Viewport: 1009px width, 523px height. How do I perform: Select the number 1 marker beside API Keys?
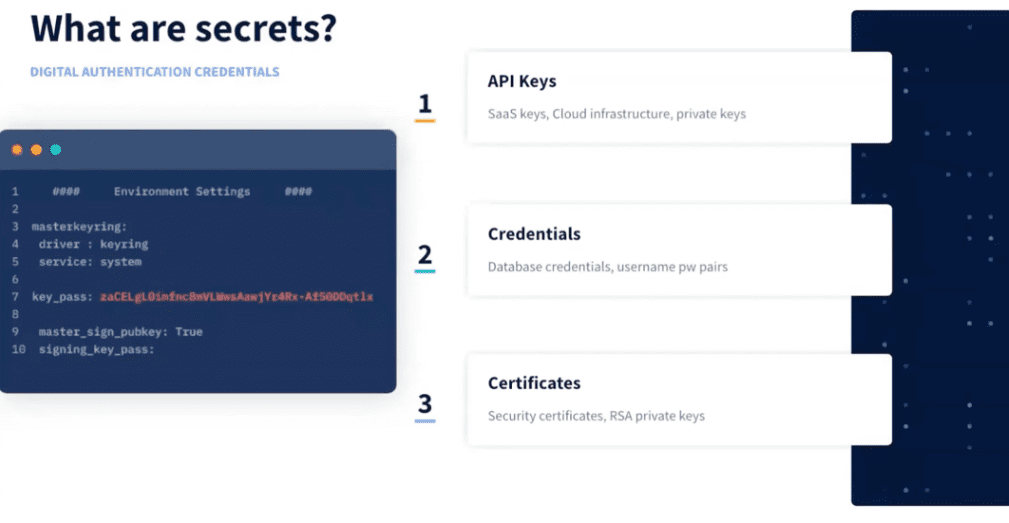(x=425, y=104)
